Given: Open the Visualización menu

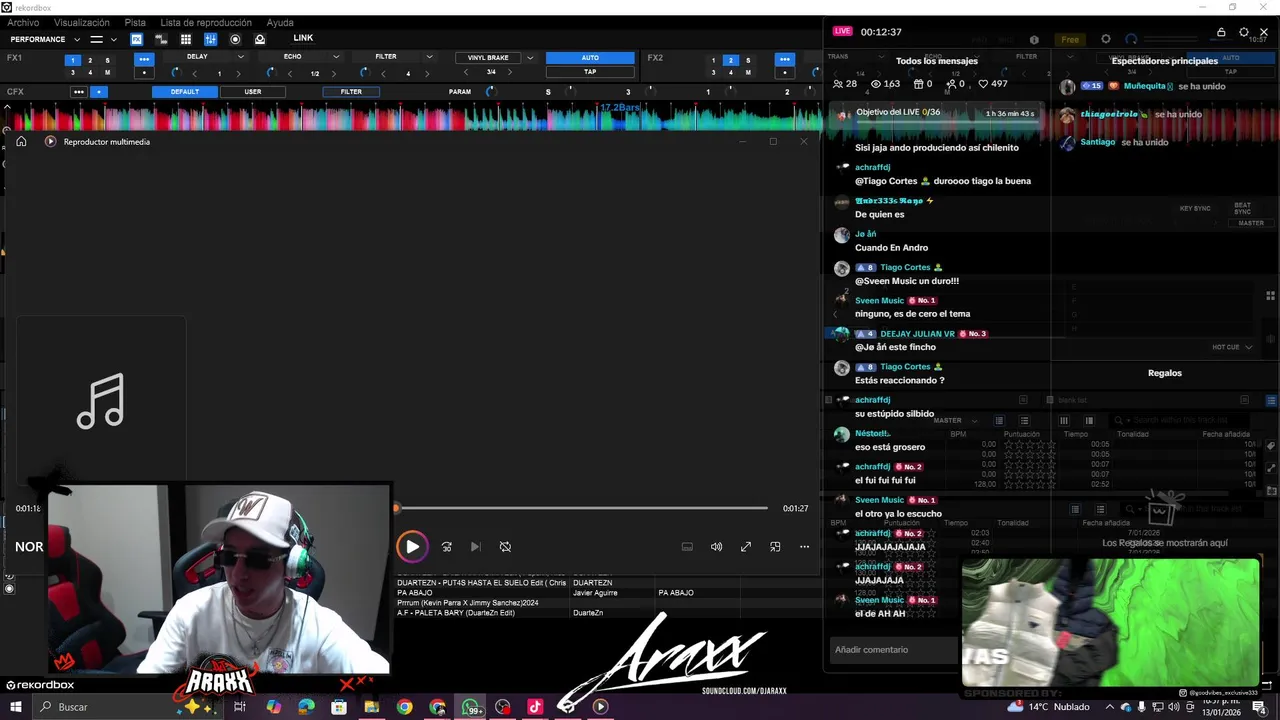Looking at the screenshot, I should click(82, 22).
